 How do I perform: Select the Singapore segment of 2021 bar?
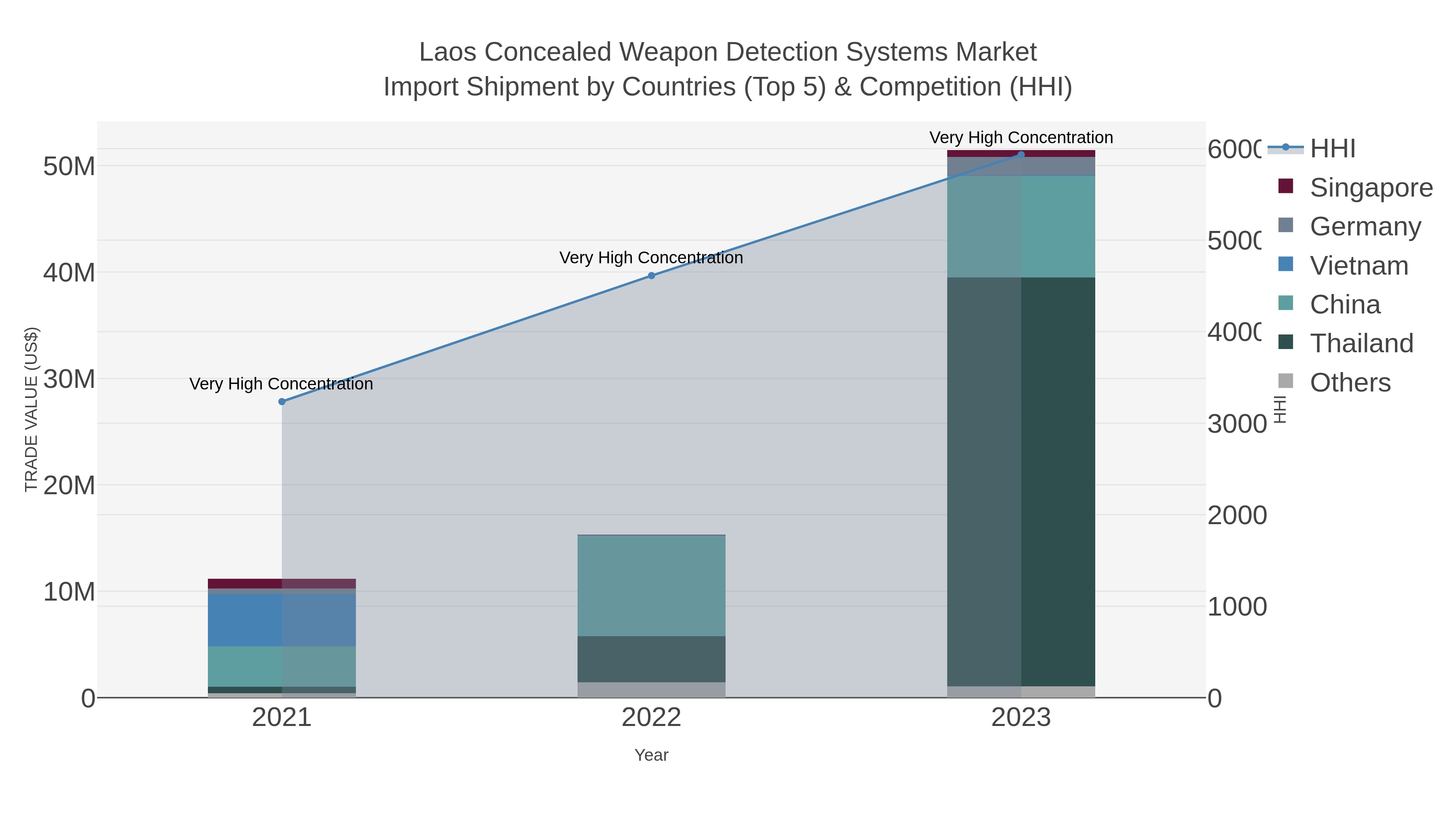(x=282, y=584)
